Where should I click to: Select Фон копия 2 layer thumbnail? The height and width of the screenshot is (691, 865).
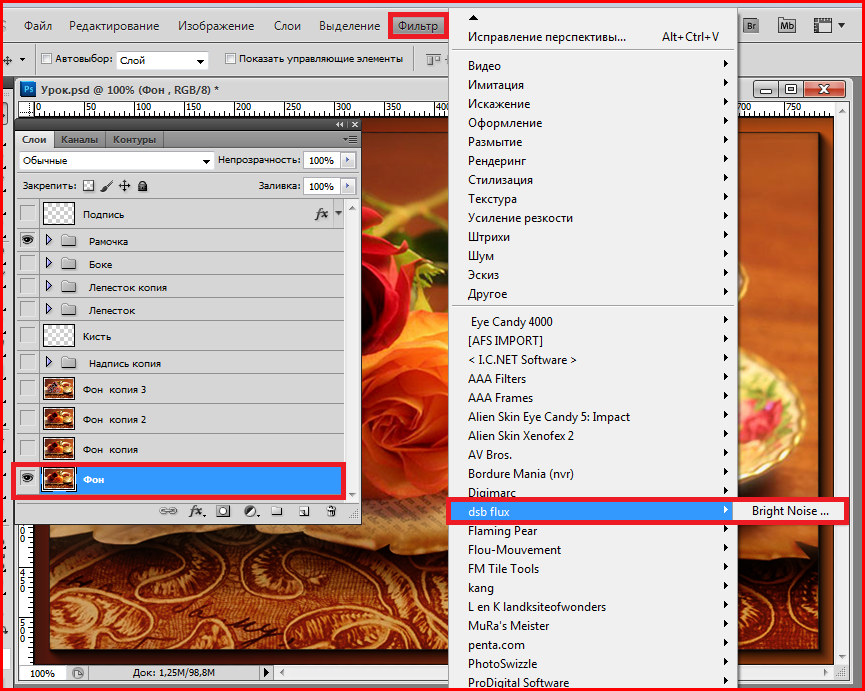[x=58, y=419]
